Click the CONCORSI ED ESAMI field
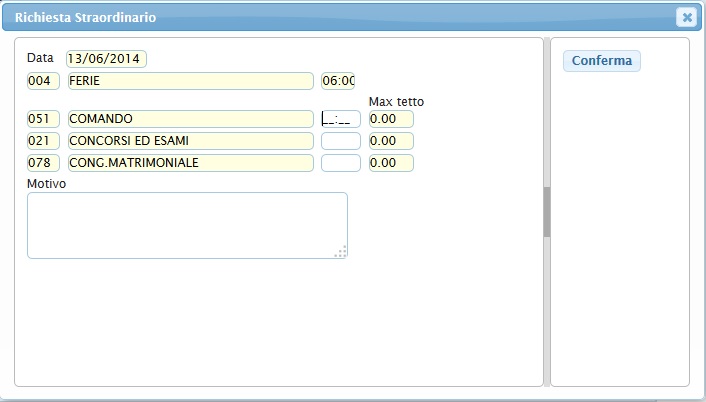 190,141
